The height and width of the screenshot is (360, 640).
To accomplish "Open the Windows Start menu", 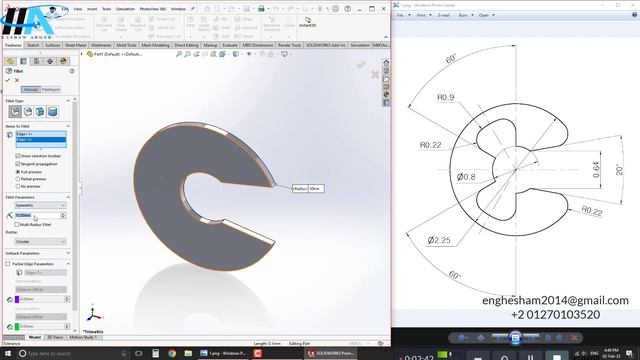I will click(x=8, y=353).
